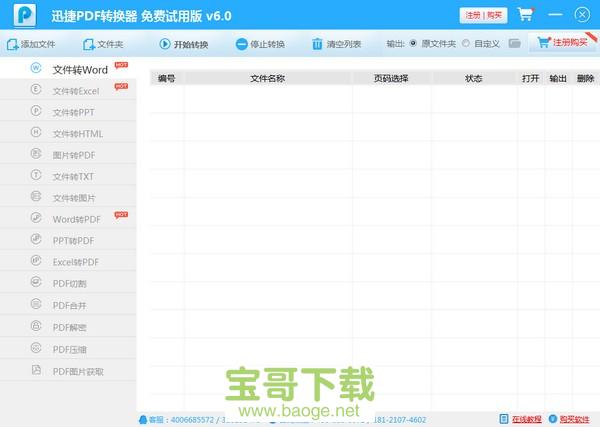Select the PPT转PDF sidebar icon
This screenshot has width=600, height=427.
[x=36, y=239]
